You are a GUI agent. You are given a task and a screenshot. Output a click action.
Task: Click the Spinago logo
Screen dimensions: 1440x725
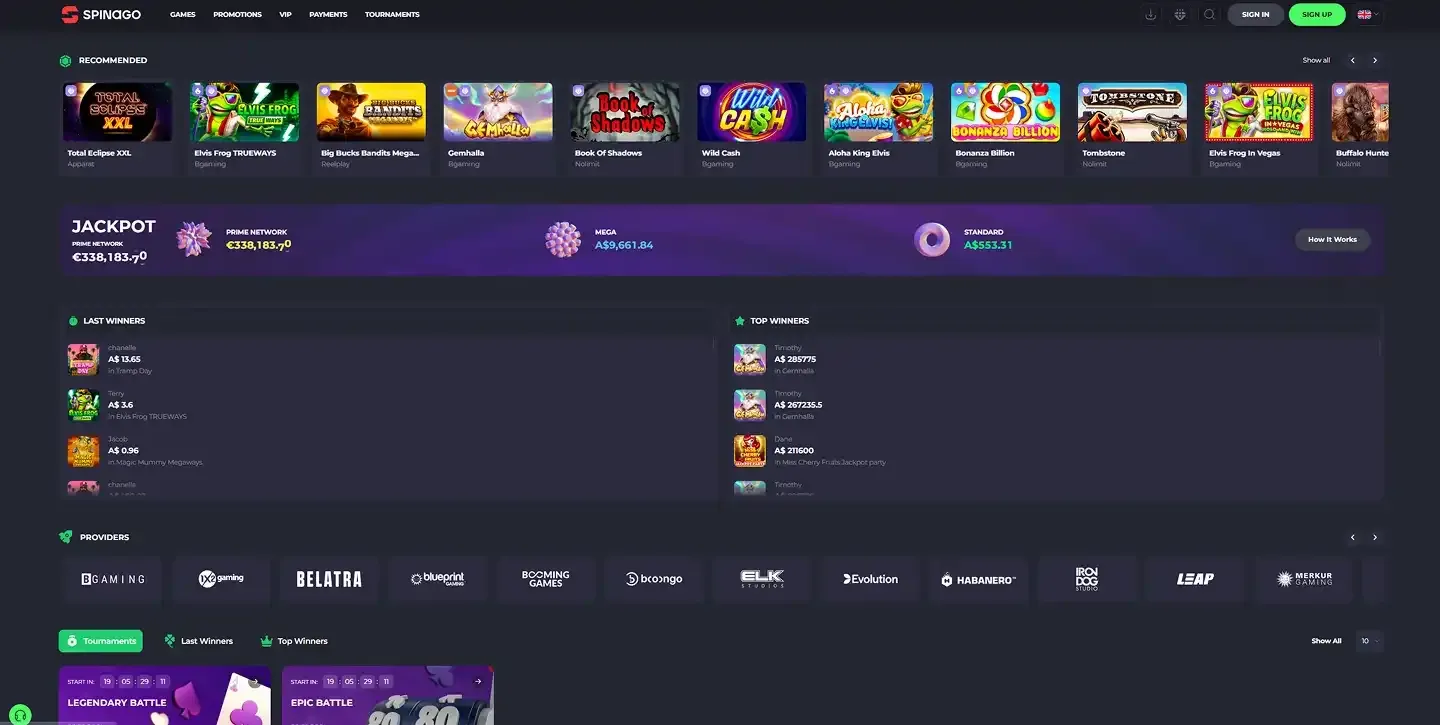click(100, 14)
